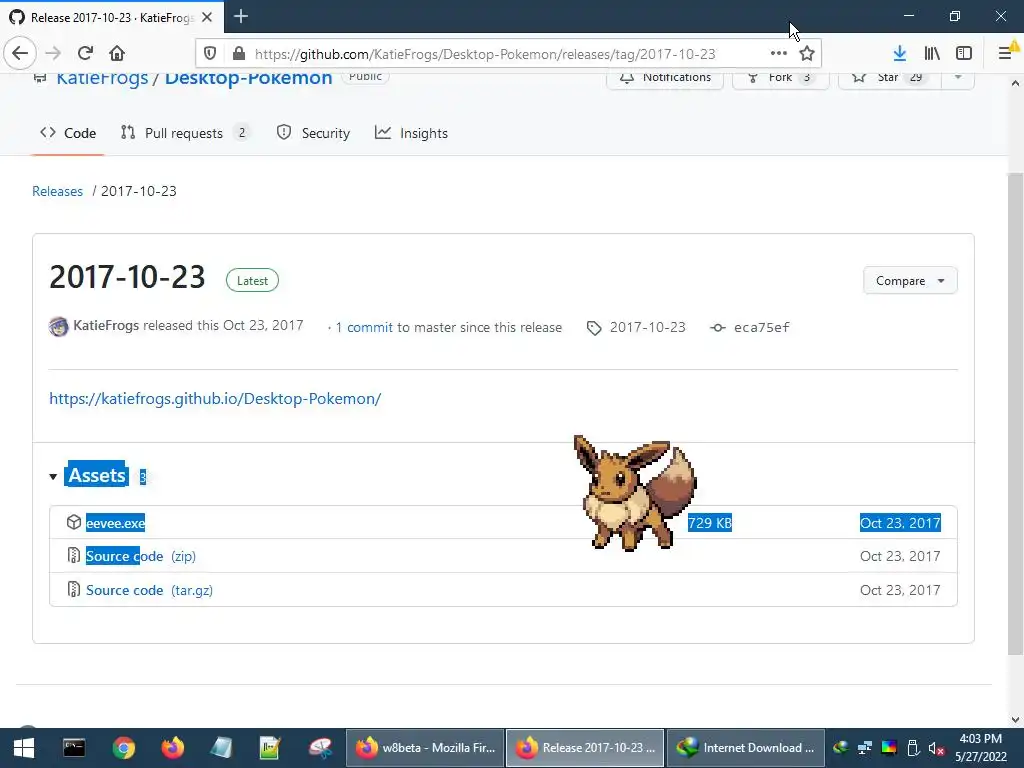Screen dimensions: 1024x768
Task: Click the Releases breadcrumb link
Action: [x=57, y=191]
